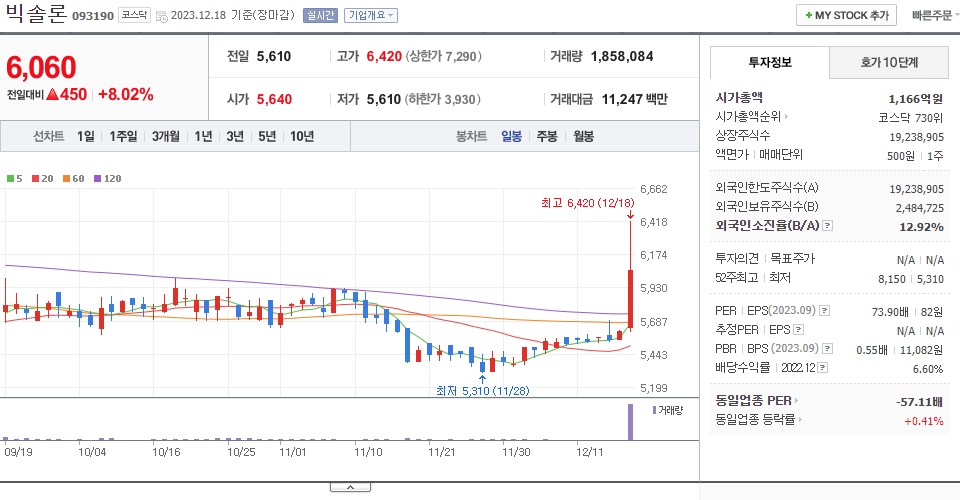Open the 동일업종 등락률 link
The image size is (960, 500).
[759, 420]
